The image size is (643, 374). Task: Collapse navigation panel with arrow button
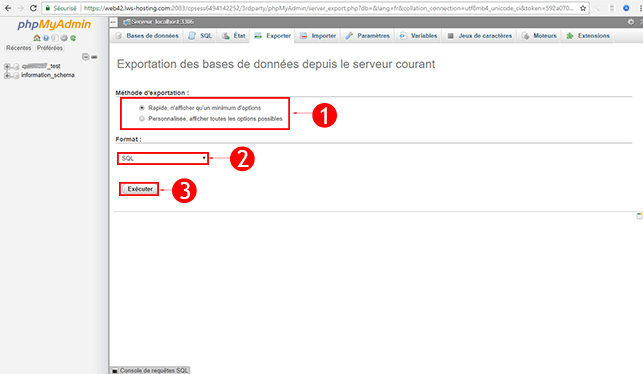click(114, 22)
